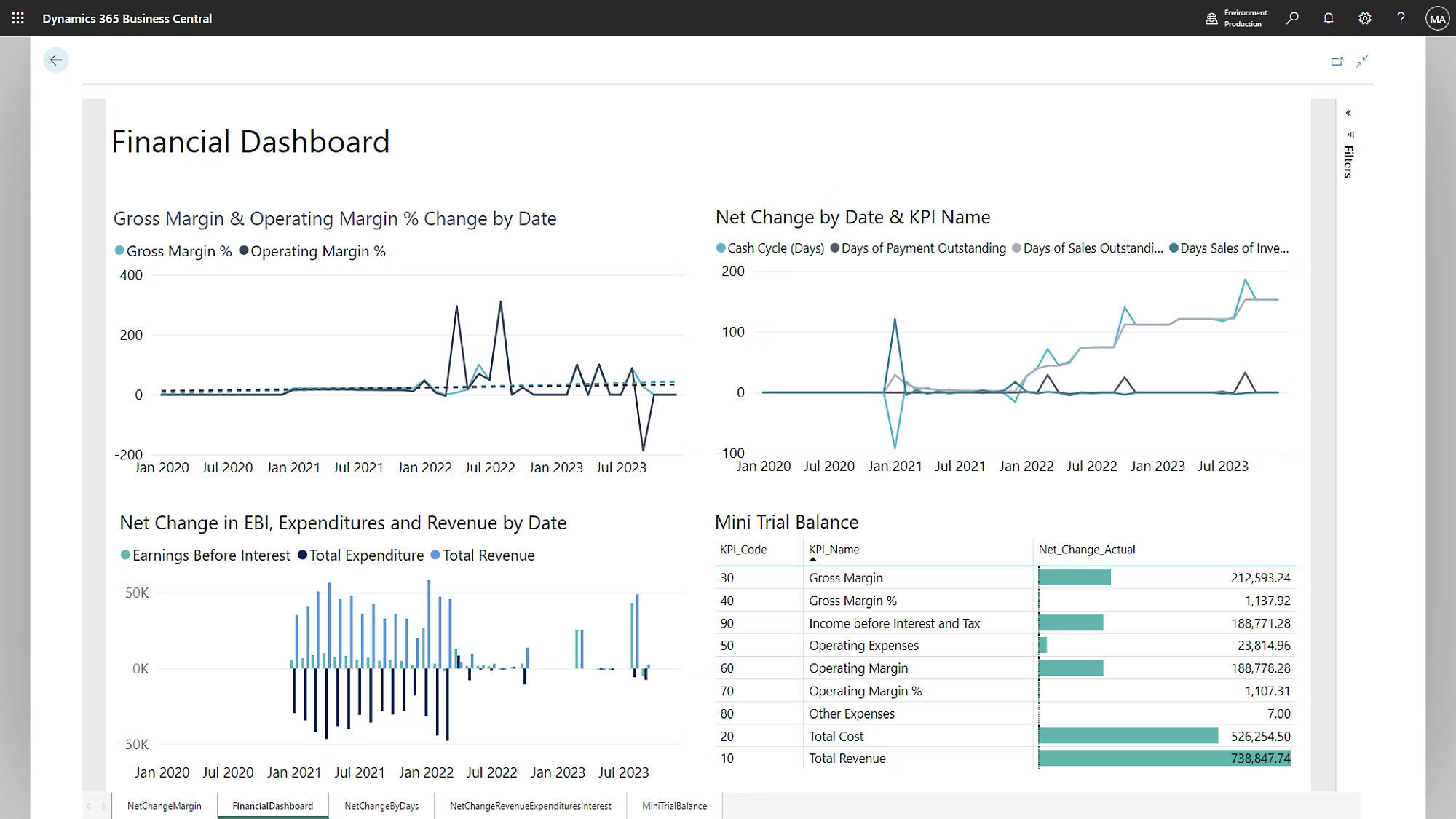Switch to the NetChangeMargin tab

tap(165, 806)
